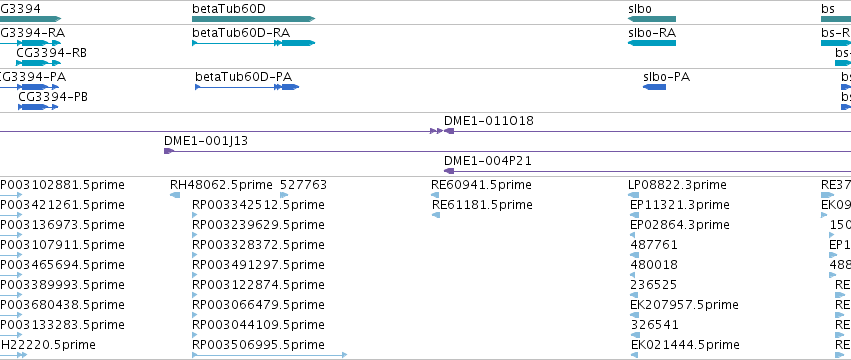Viewport: 851px width, 360px height.
Task: Select the RE60941.5prime EST label
Action: click(481, 185)
